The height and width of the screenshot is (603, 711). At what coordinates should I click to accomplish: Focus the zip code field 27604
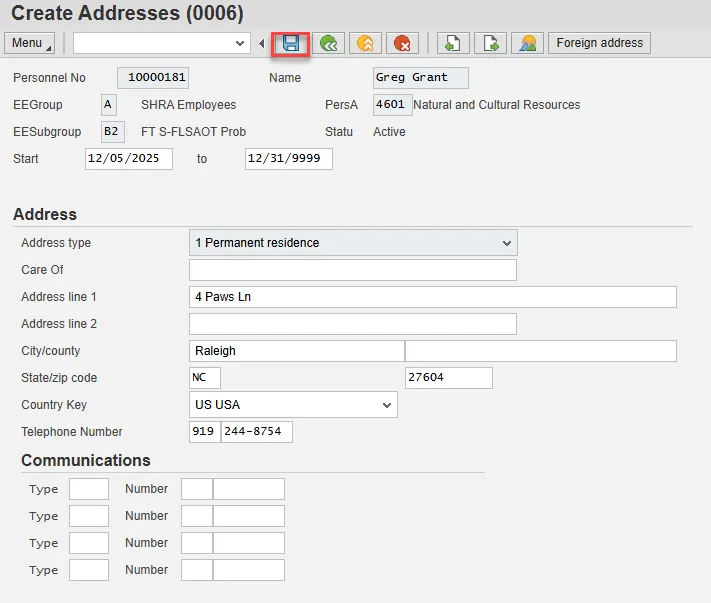(448, 378)
